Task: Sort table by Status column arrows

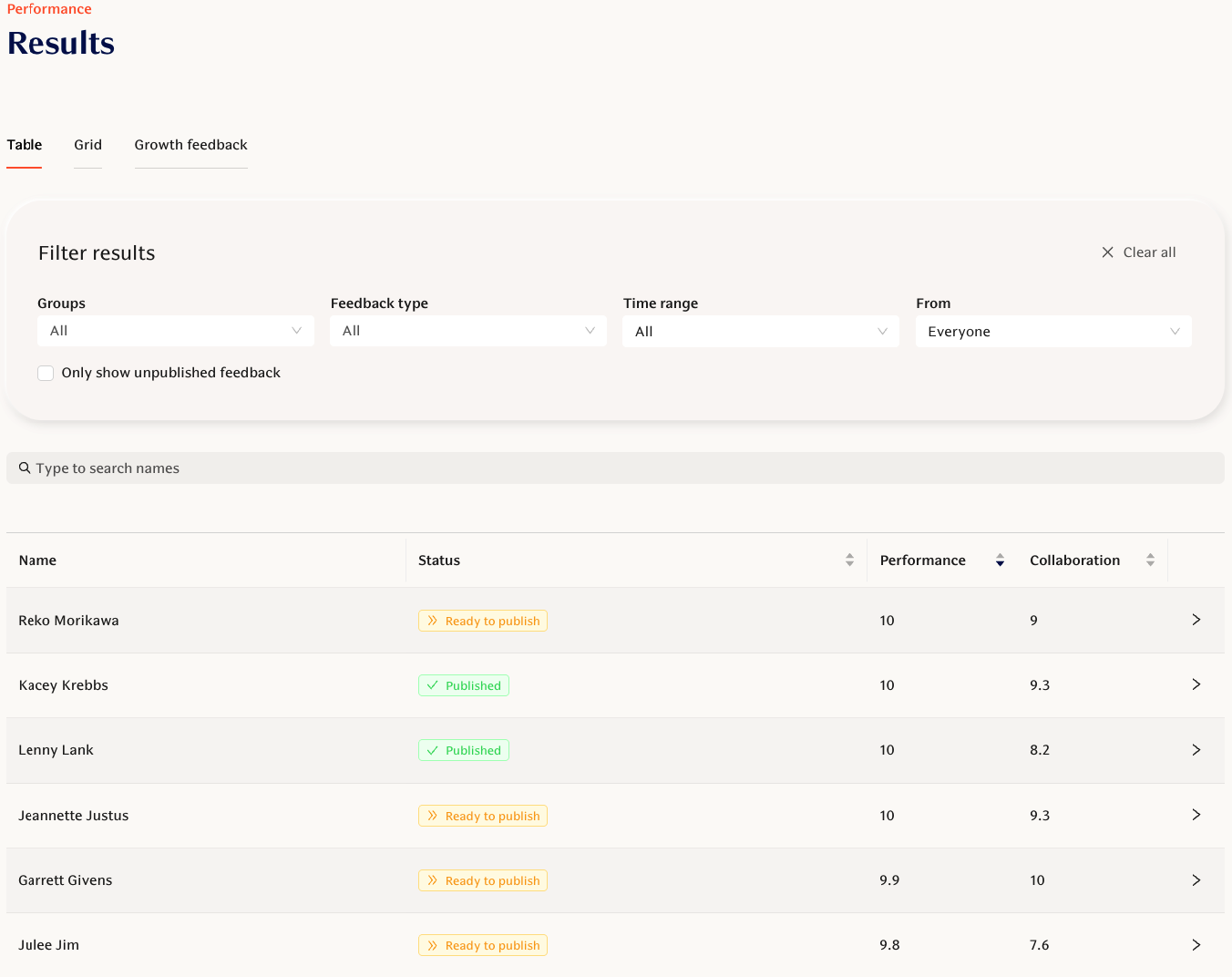Action: pos(849,560)
